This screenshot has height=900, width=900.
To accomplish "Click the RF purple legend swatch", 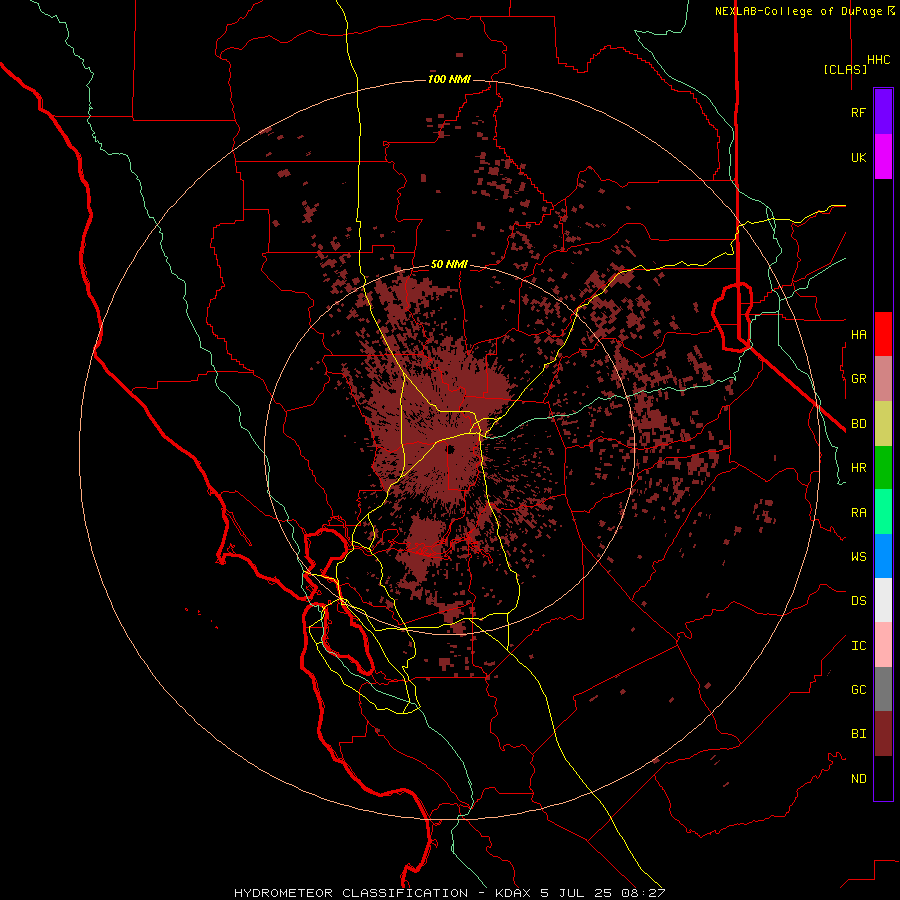I will click(883, 112).
